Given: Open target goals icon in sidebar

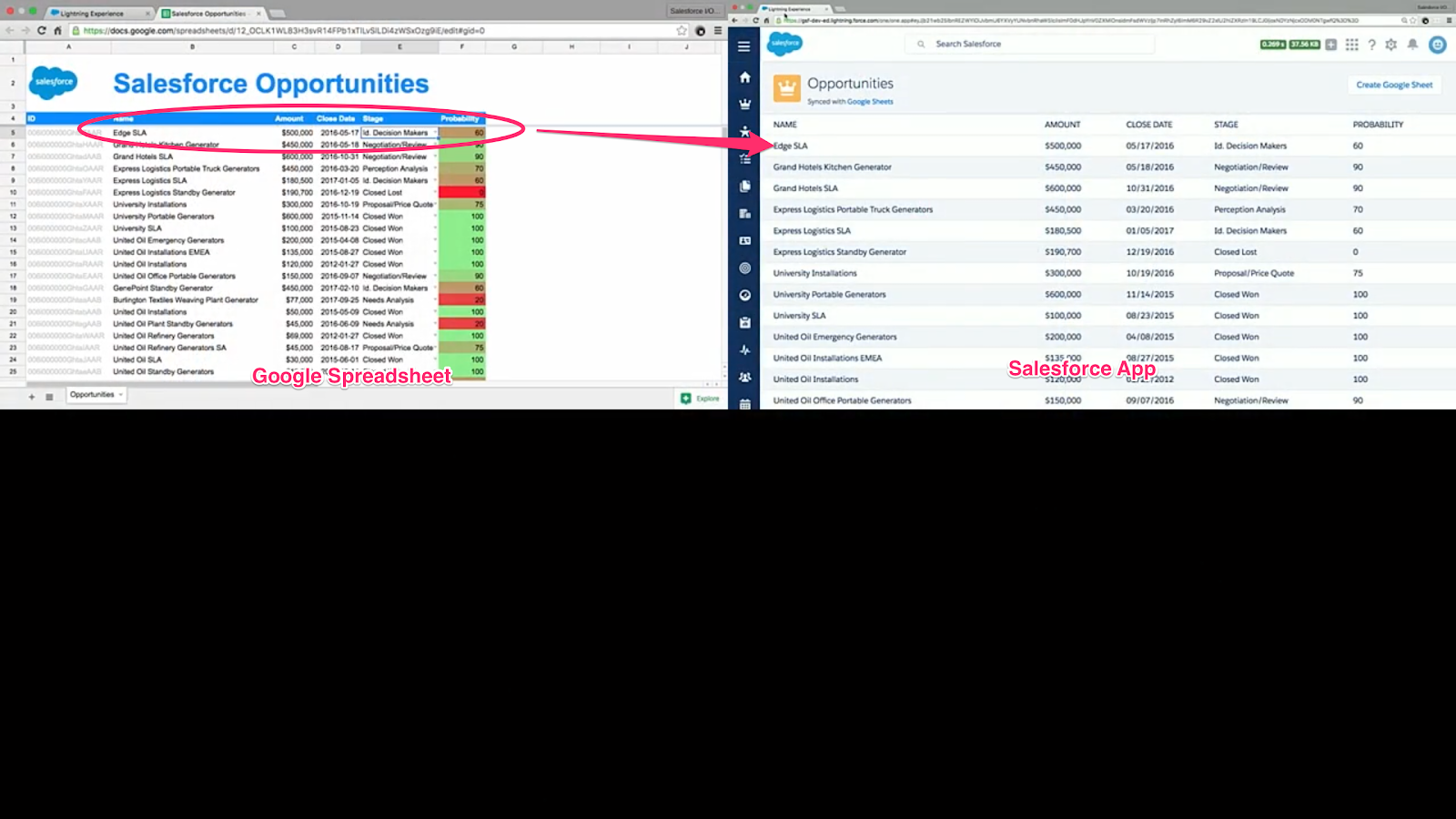Looking at the screenshot, I should 745,268.
